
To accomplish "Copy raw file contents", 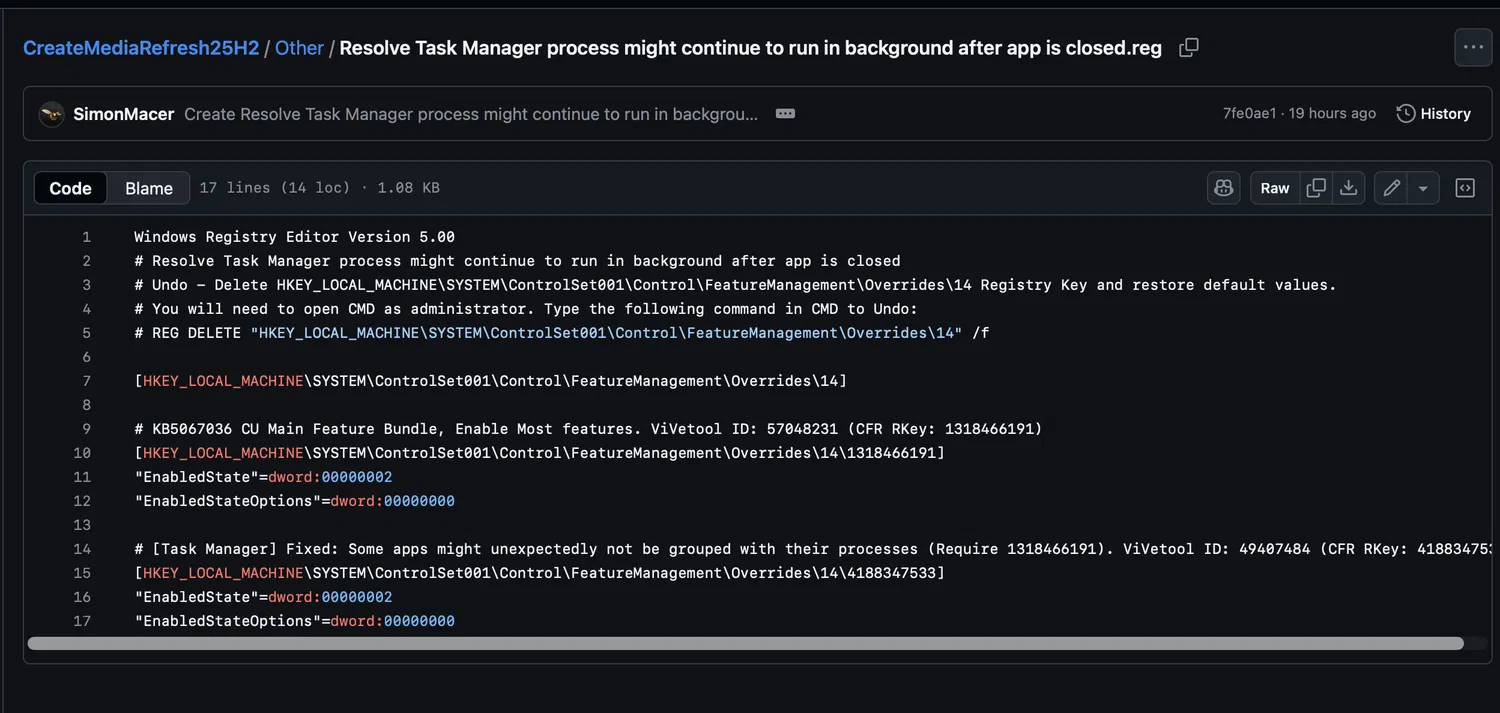I will (x=1316, y=188).
